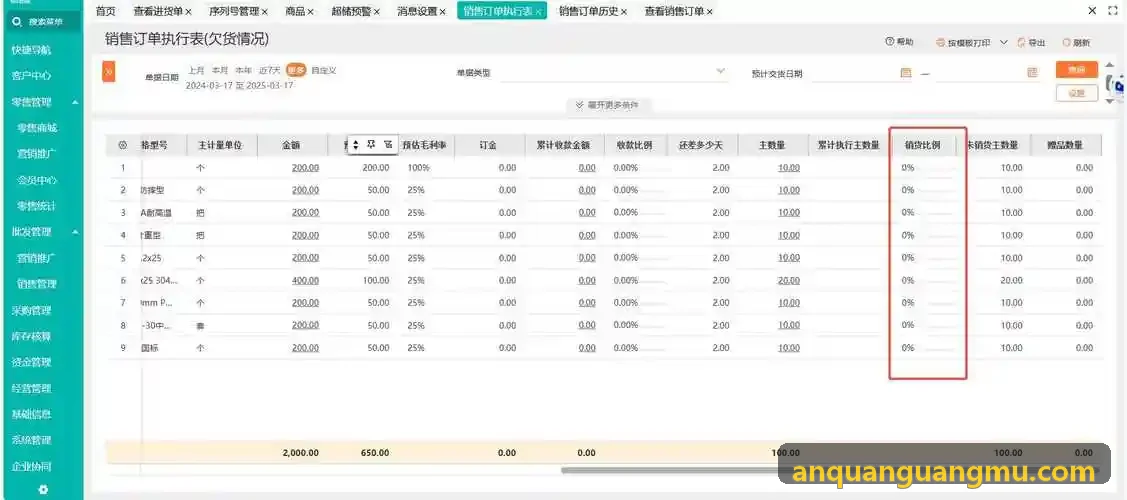
Task: Open the table column settings gear icon
Action: coord(122,145)
